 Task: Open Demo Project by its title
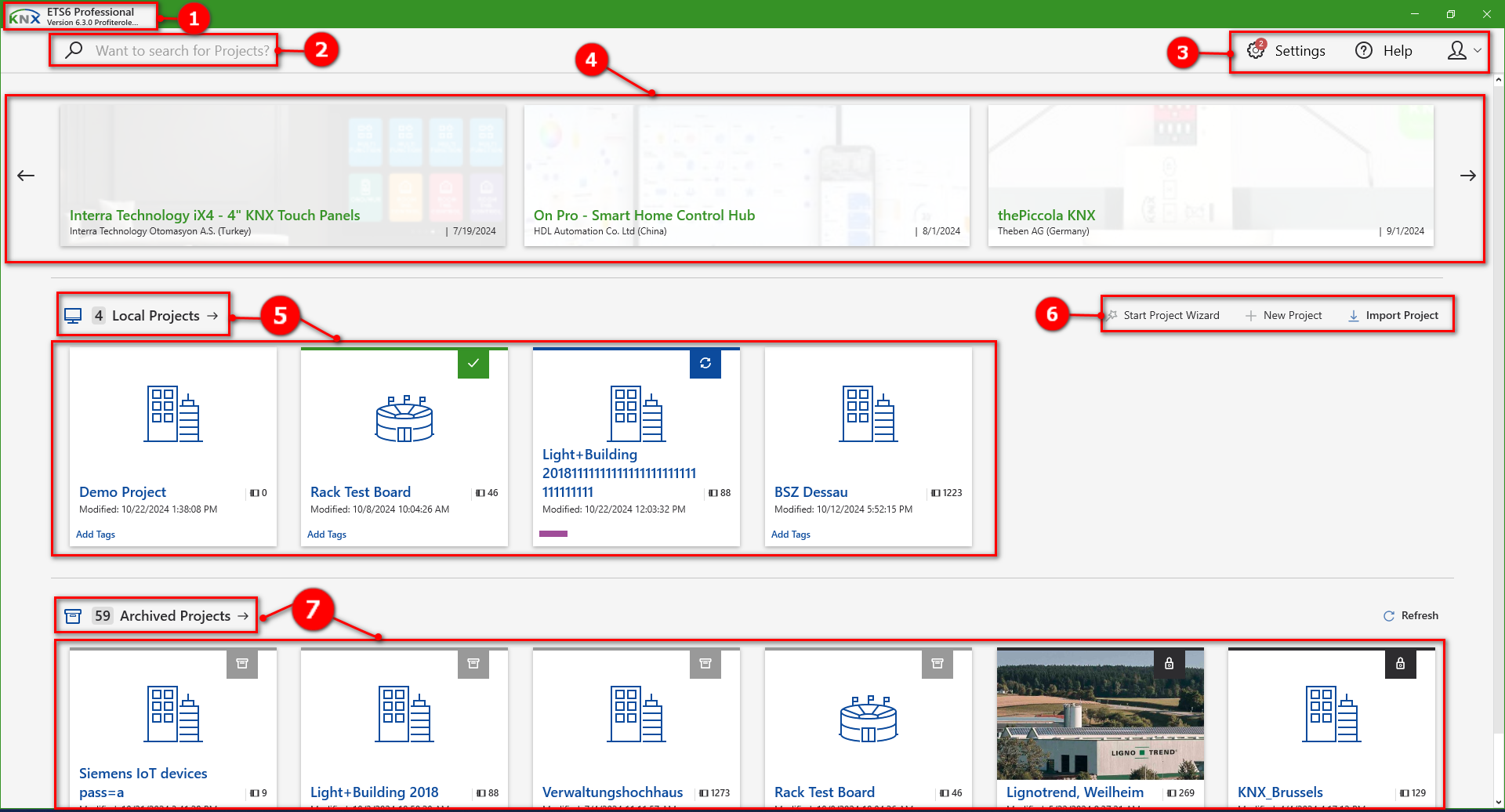click(122, 492)
